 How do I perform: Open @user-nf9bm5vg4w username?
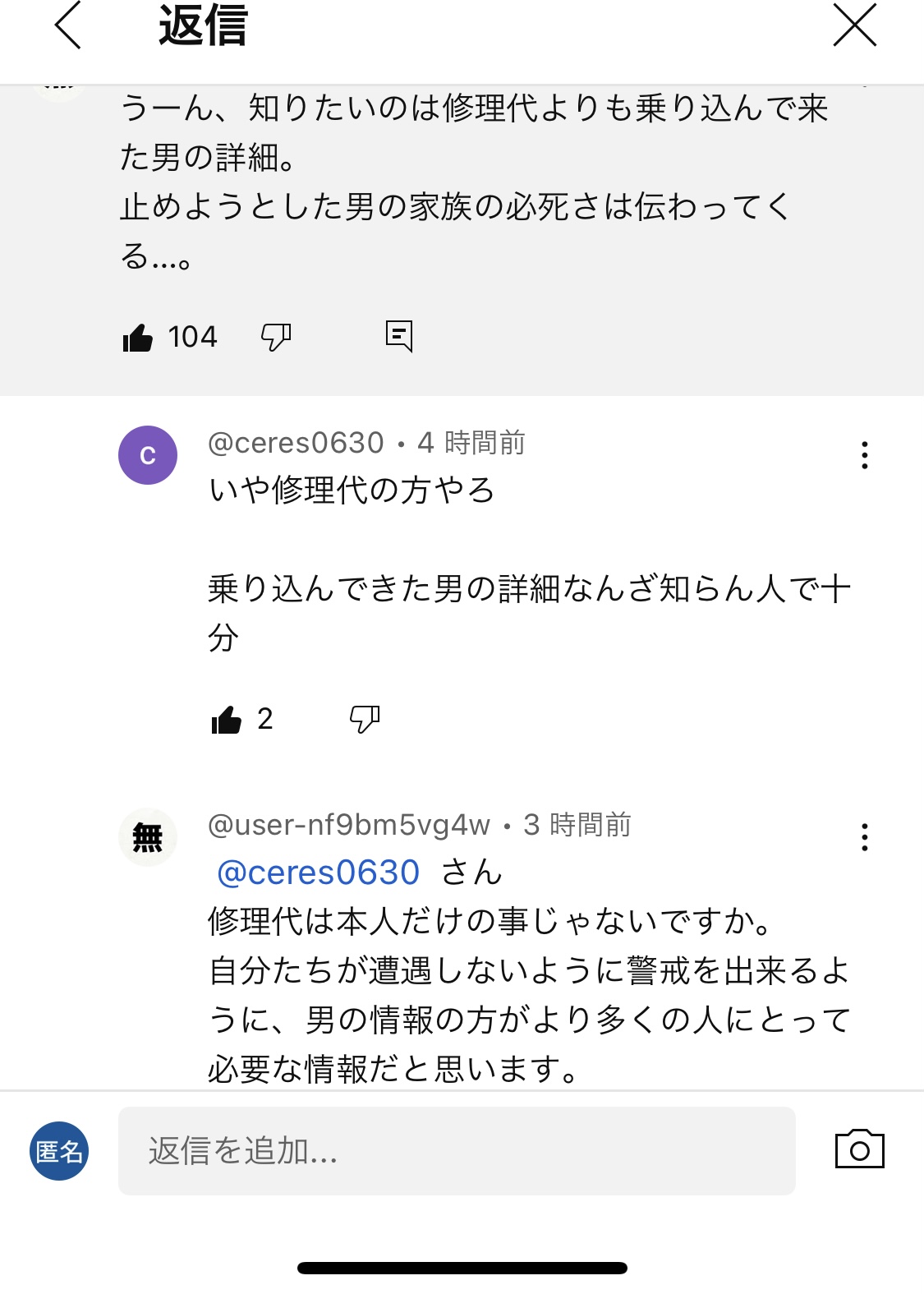[349, 825]
